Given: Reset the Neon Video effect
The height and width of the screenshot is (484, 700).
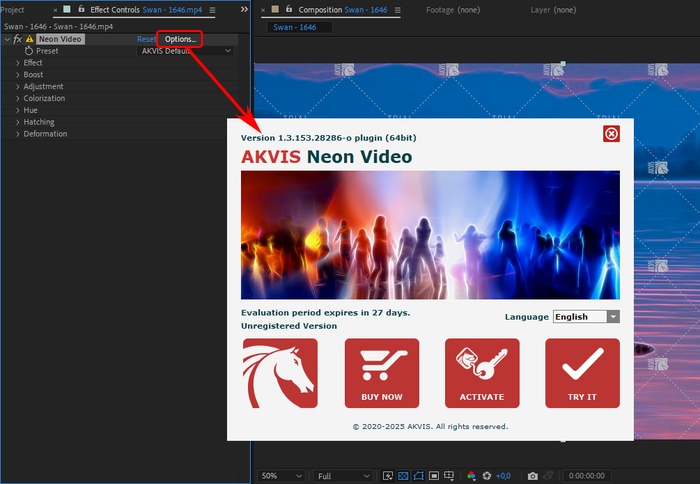Looking at the screenshot, I should tap(146, 39).
